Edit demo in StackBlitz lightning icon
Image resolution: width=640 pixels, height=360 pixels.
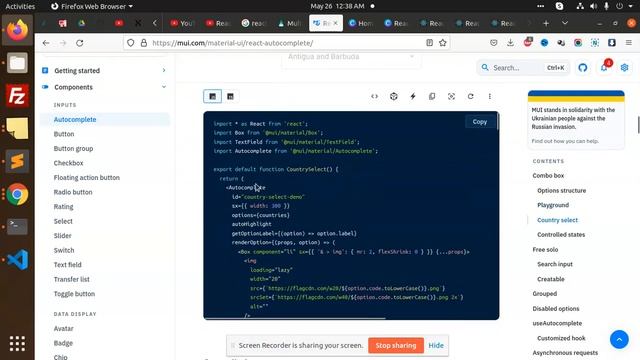point(413,96)
